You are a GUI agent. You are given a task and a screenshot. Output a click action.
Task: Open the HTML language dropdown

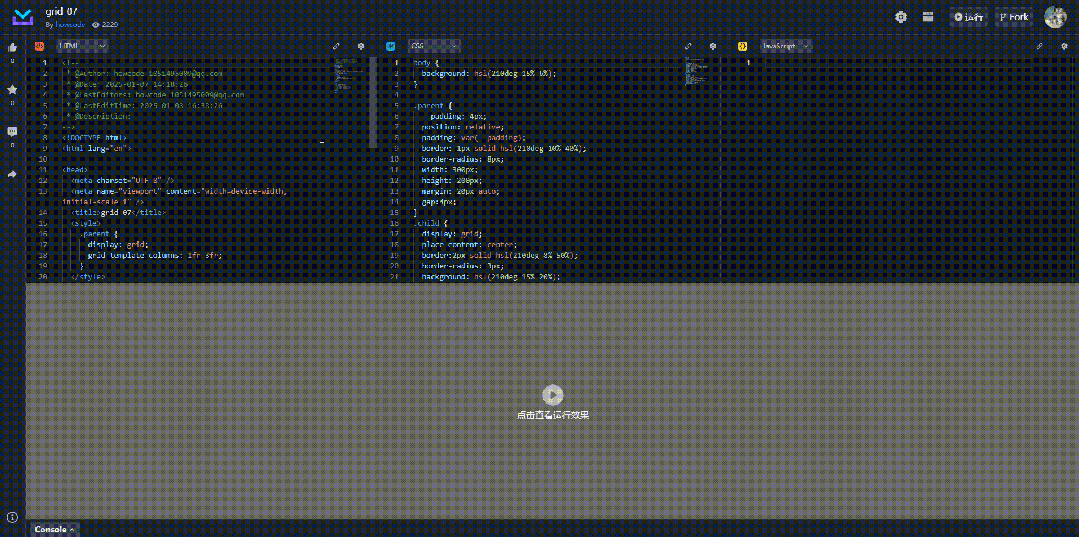83,46
